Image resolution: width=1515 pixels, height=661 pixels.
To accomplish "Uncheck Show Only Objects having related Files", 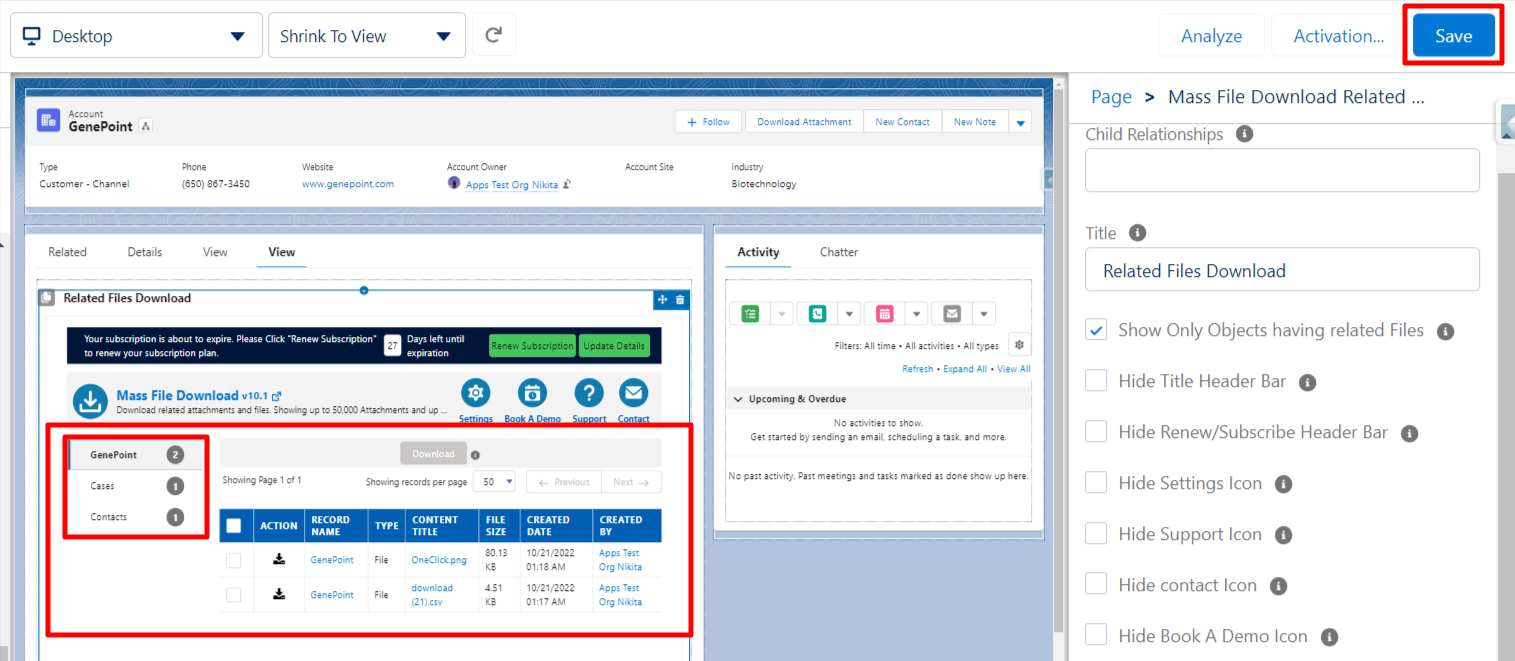I will [x=1097, y=330].
